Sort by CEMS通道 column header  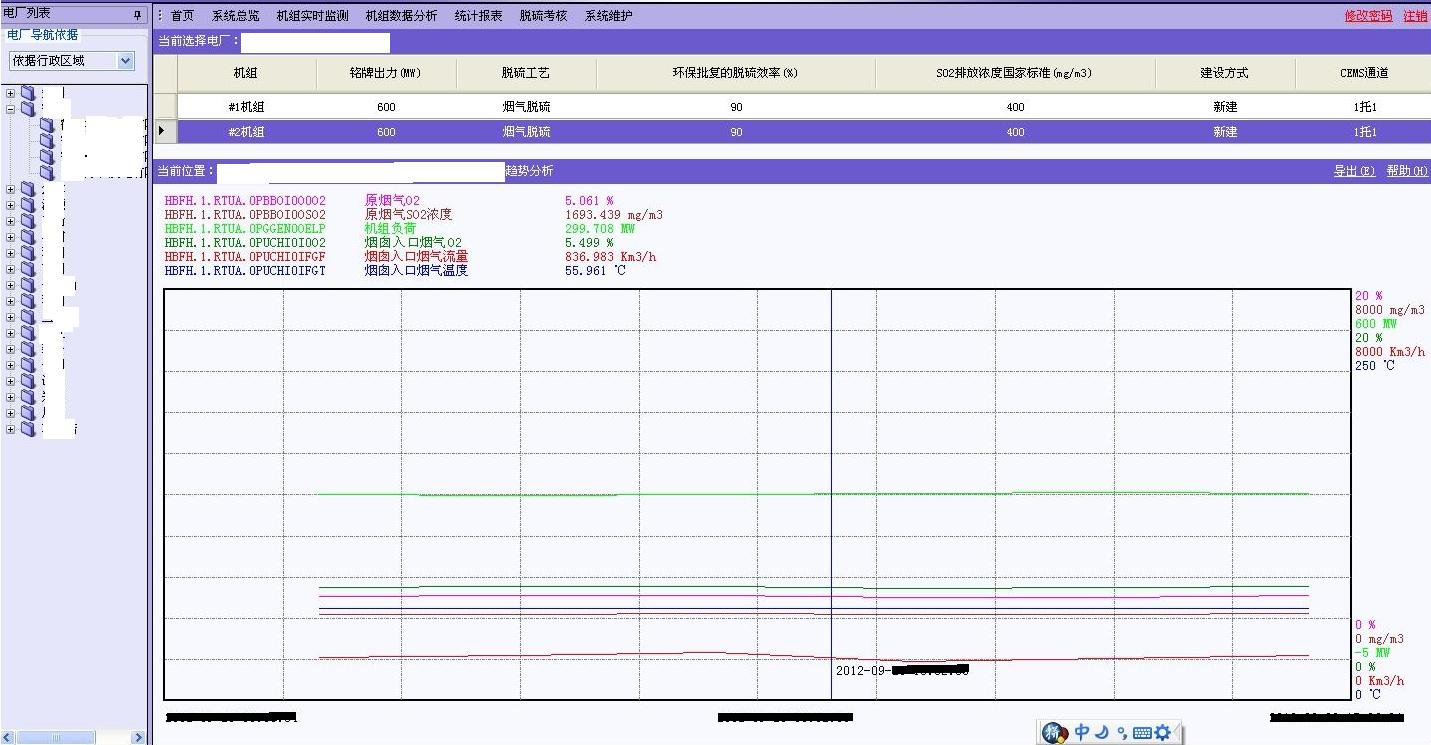click(1364, 73)
